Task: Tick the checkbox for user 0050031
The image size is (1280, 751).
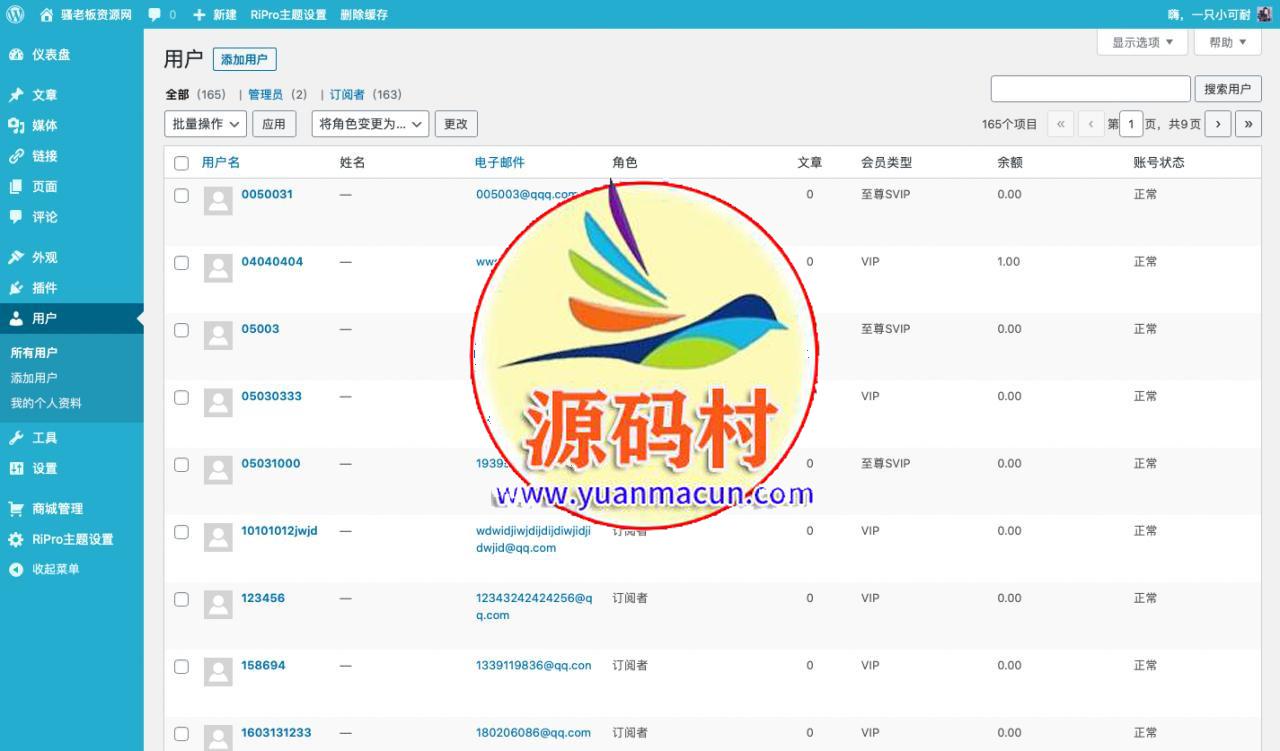Action: [x=181, y=196]
